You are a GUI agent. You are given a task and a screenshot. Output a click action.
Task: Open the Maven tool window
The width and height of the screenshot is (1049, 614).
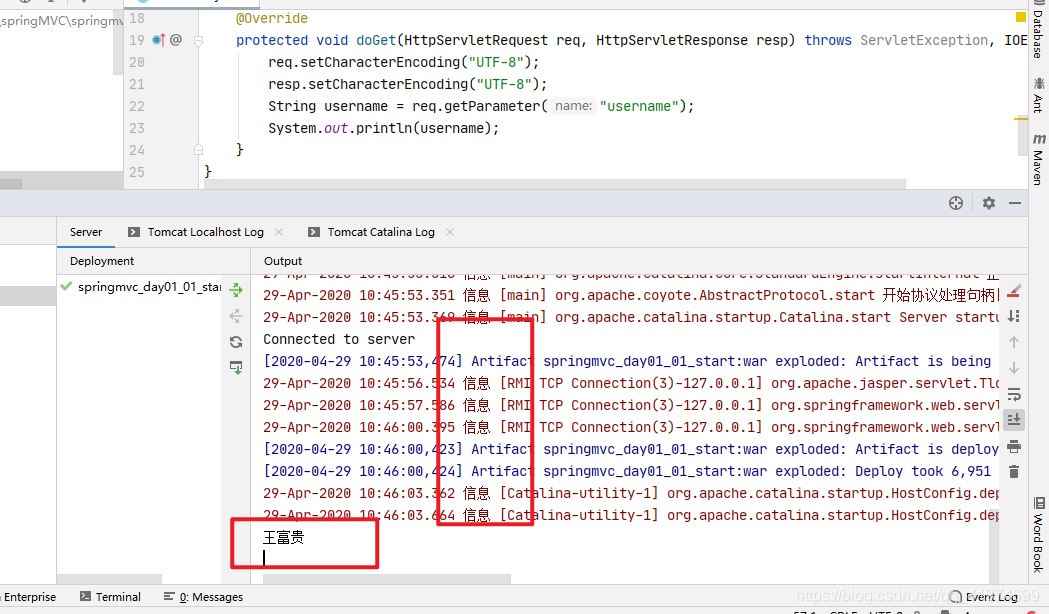click(x=1038, y=159)
